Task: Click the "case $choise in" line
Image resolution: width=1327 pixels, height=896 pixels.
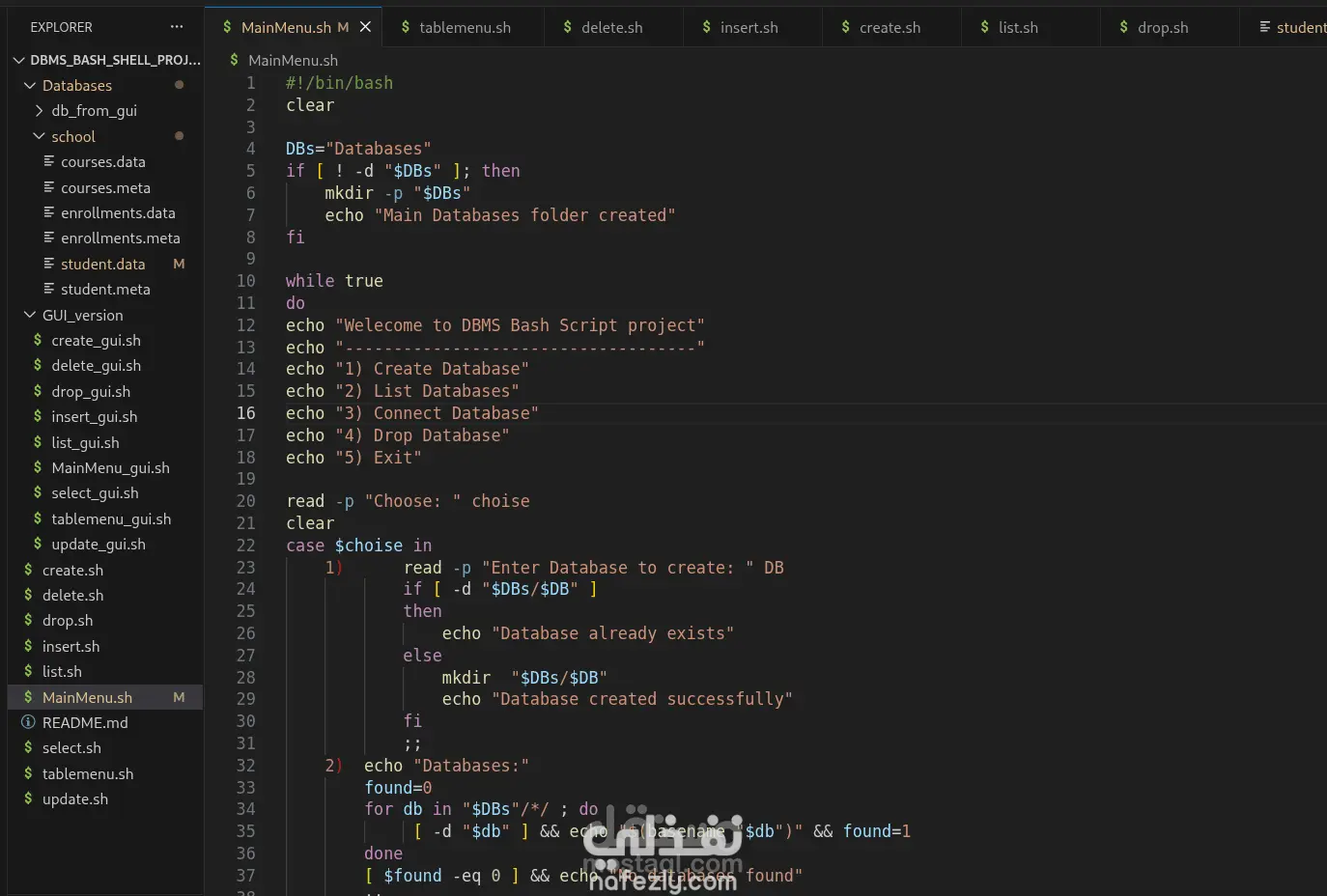Action: click(x=359, y=546)
